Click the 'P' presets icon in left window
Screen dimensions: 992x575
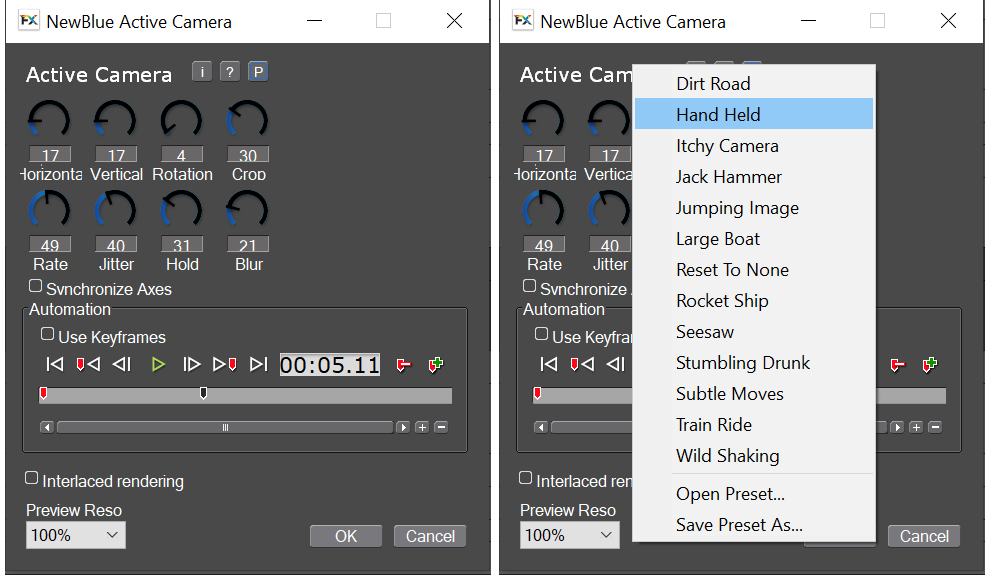point(258,71)
